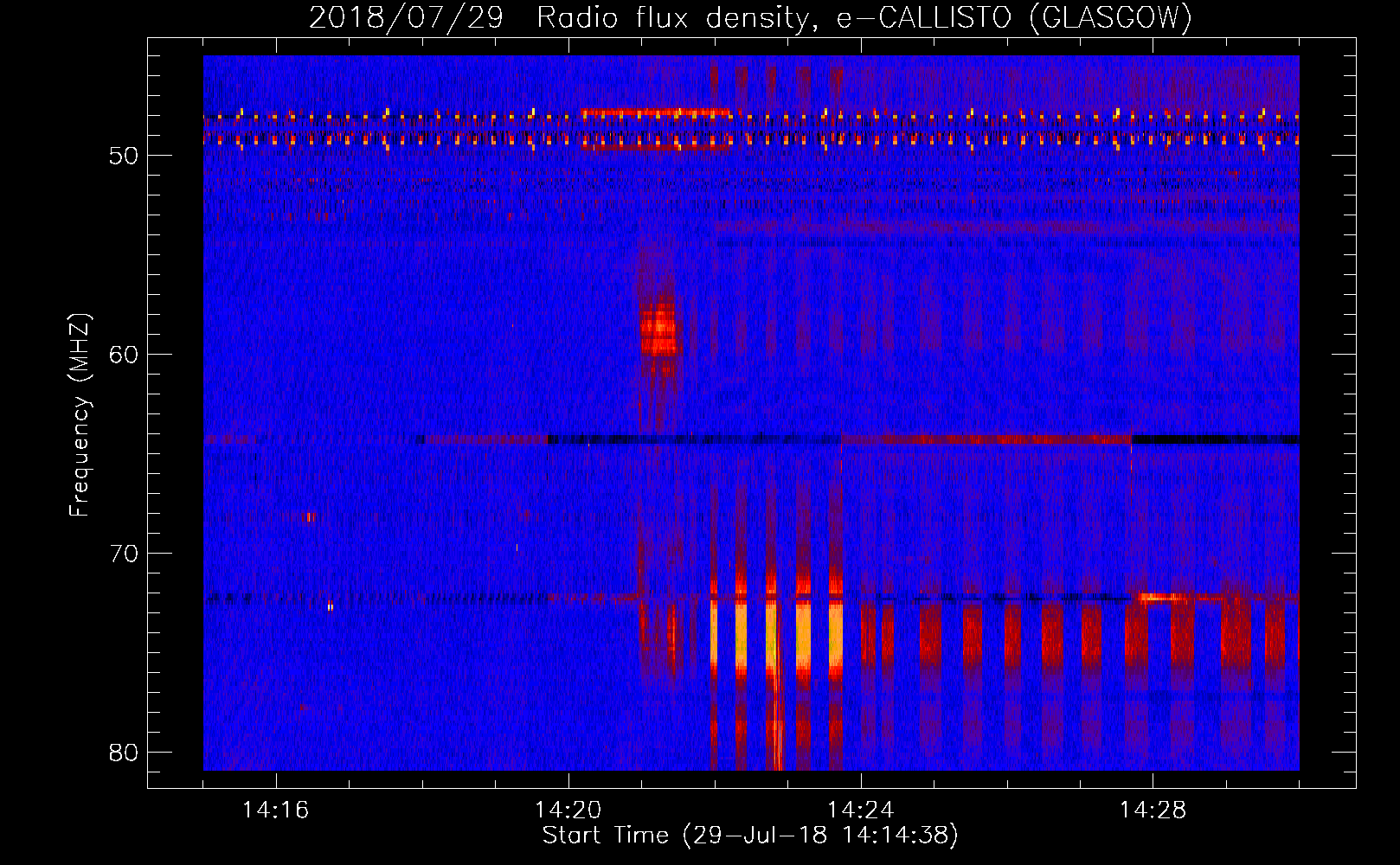
Task: Click the Start Time axis label
Action: pos(750,836)
